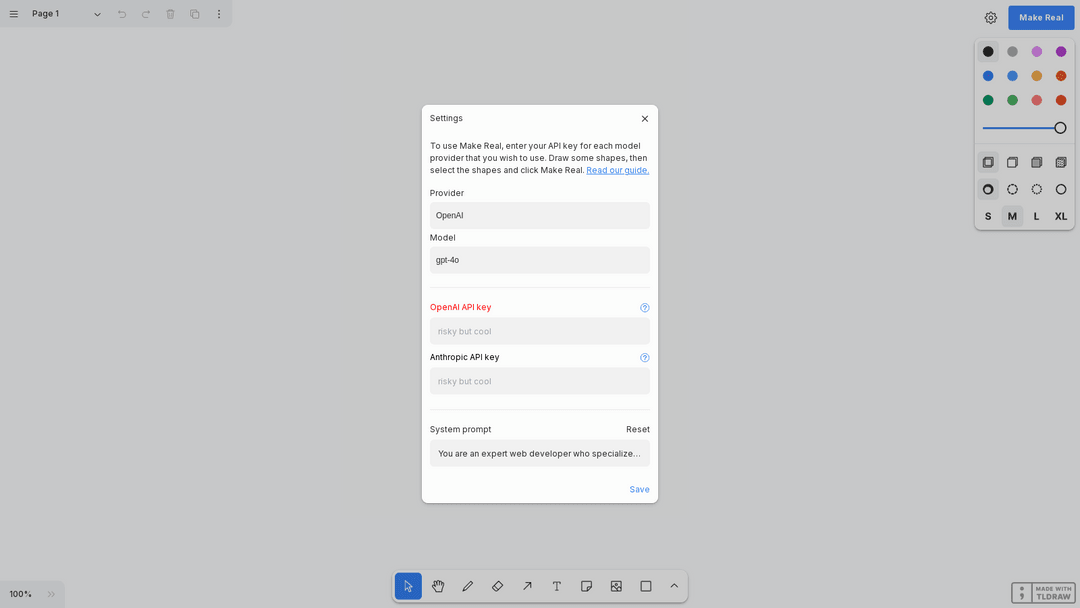Choose the grey color swatch
The height and width of the screenshot is (608, 1080).
[x=1012, y=52]
